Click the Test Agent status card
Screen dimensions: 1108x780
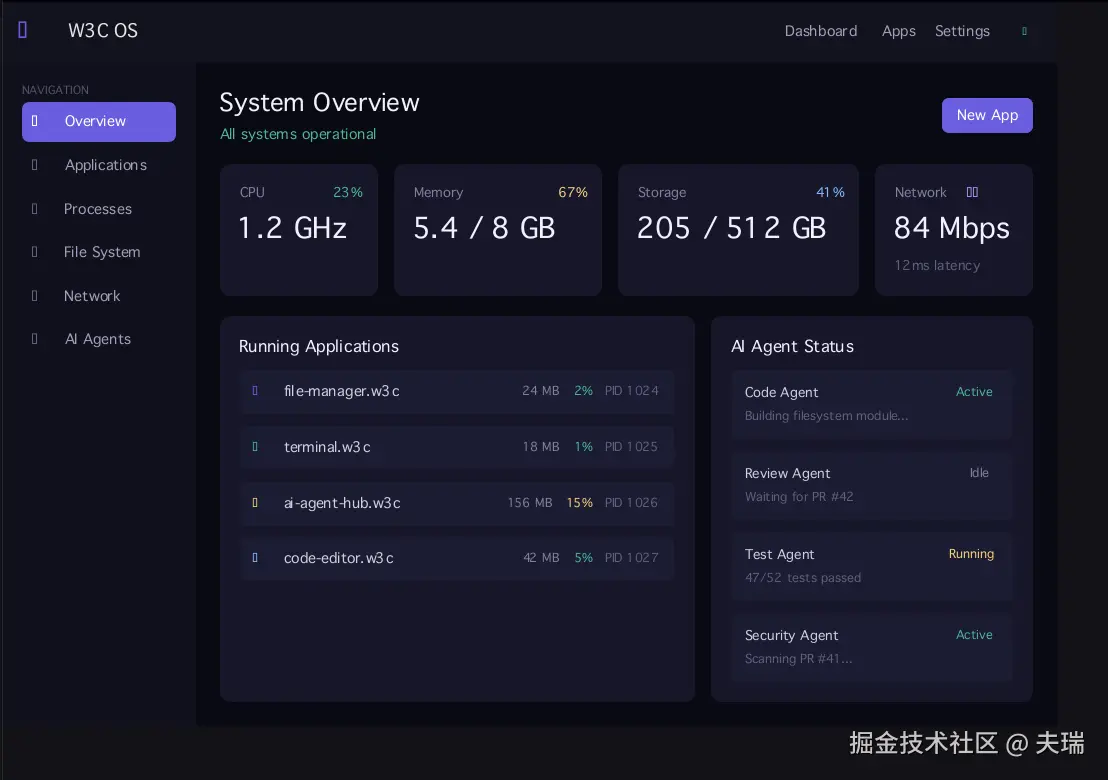point(871,566)
